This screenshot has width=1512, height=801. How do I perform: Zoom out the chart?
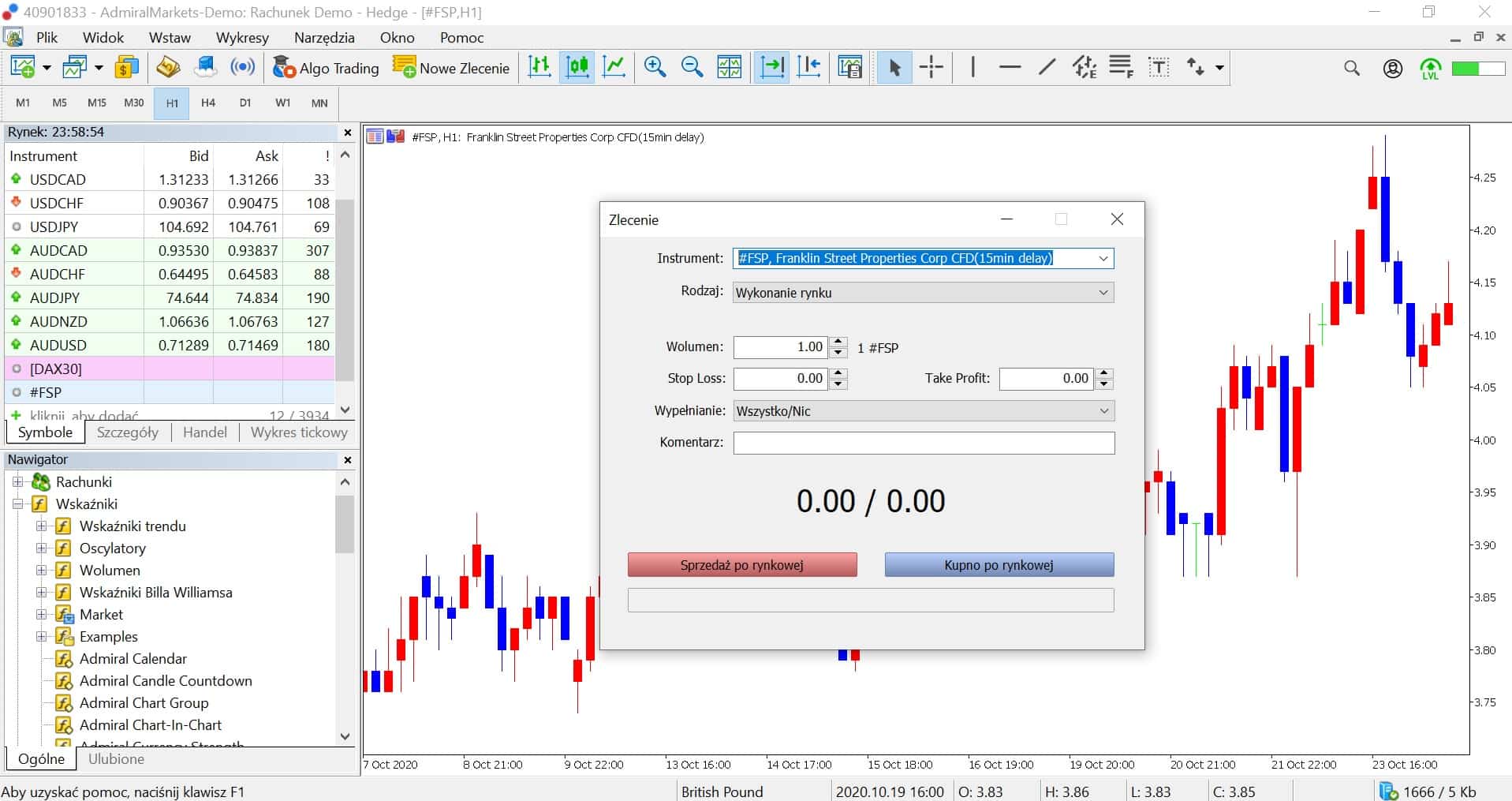point(692,68)
